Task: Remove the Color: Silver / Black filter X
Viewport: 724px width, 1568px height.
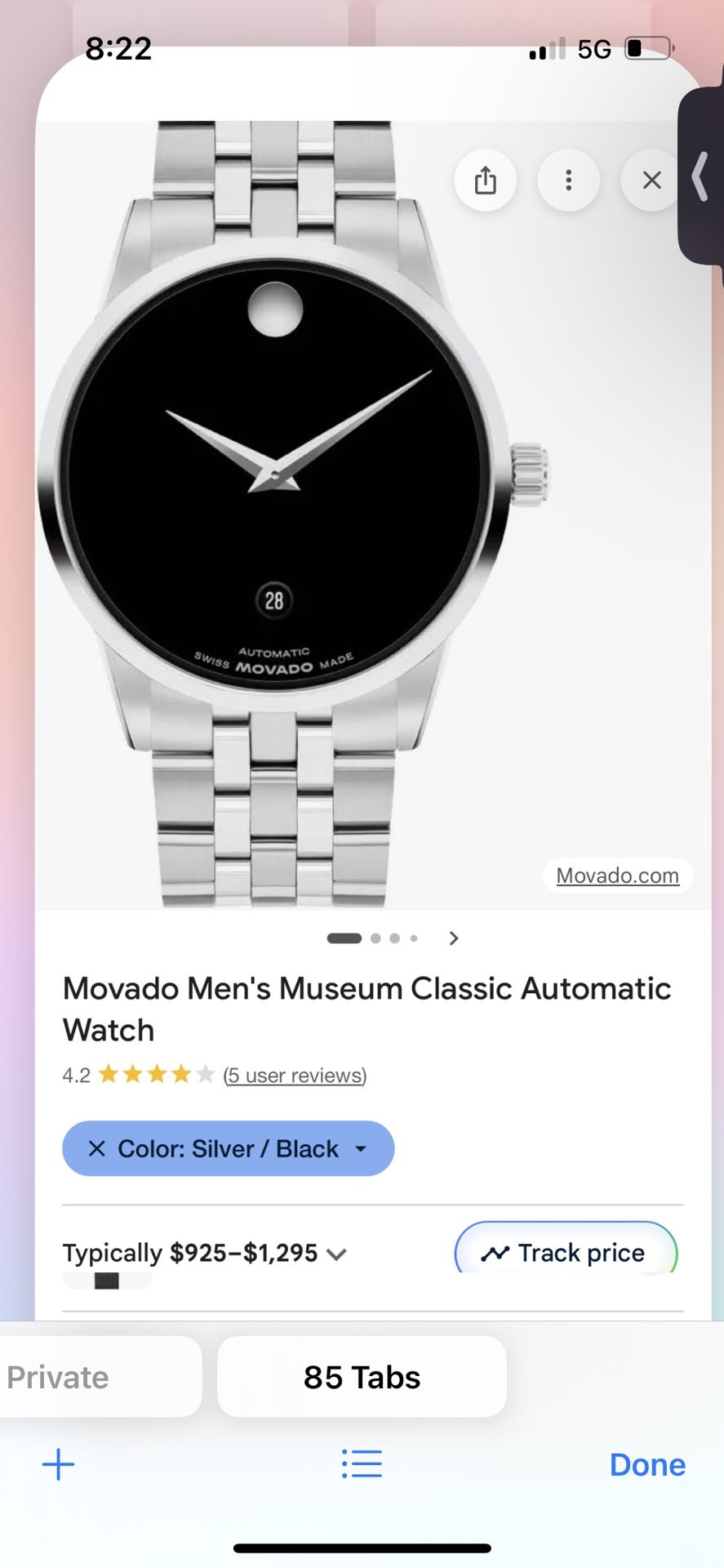Action: click(x=96, y=1148)
